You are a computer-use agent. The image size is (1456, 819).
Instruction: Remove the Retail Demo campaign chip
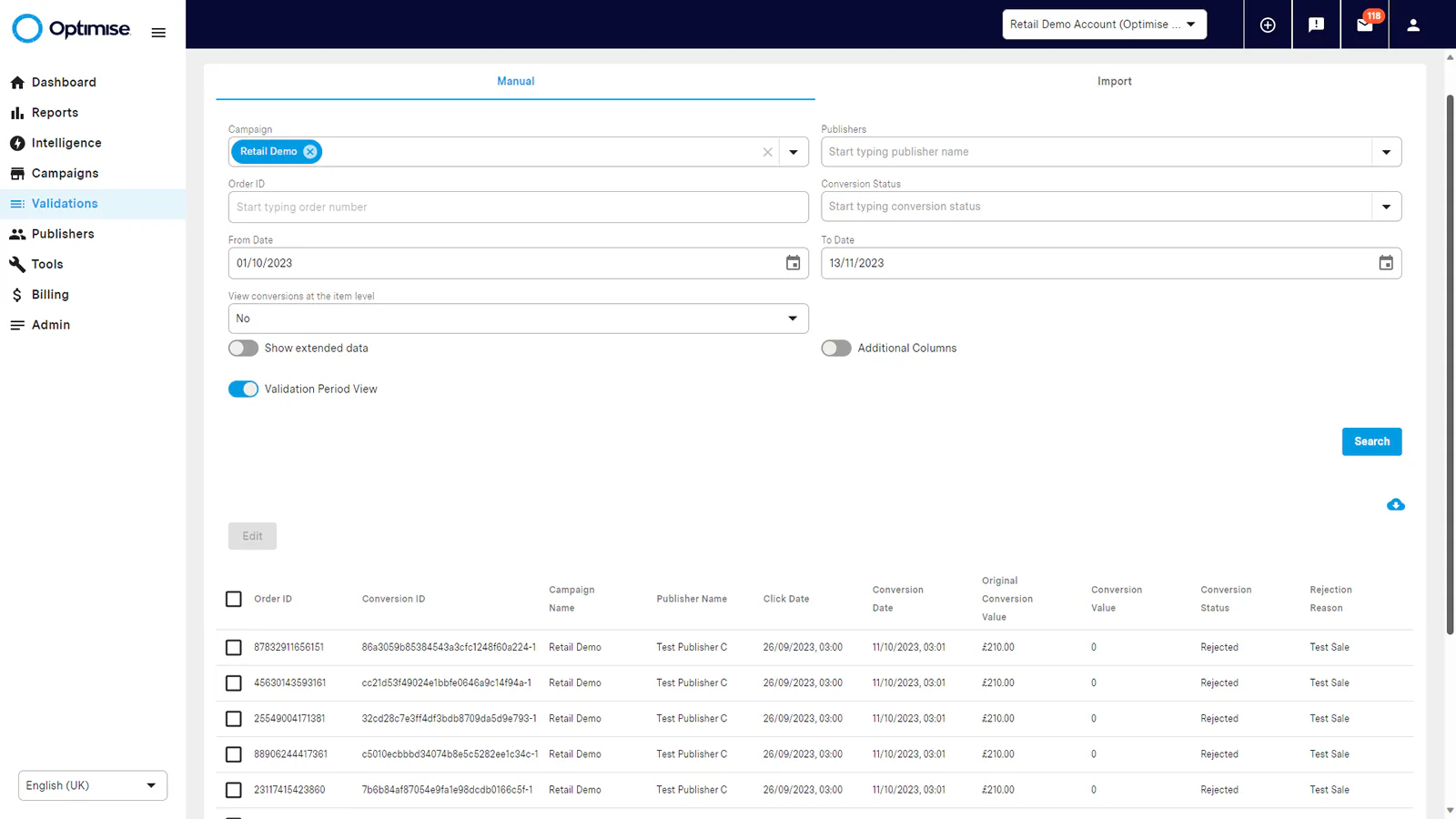(x=310, y=152)
